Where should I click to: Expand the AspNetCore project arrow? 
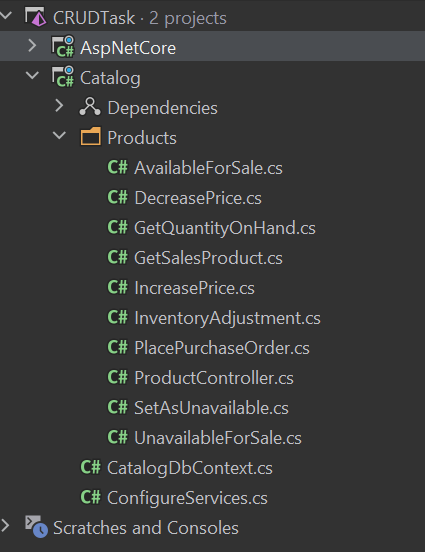pyautogui.click(x=32, y=46)
